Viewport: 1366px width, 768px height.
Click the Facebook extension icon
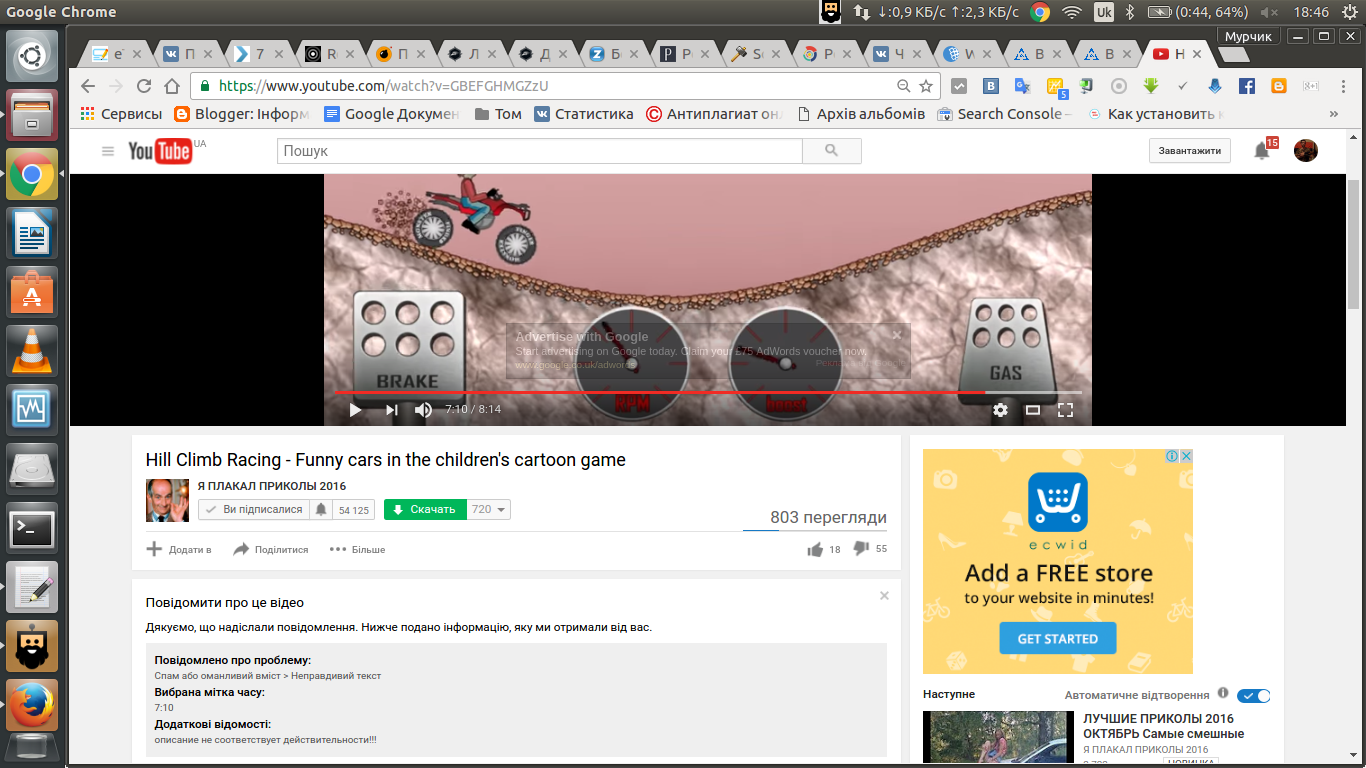[1247, 86]
